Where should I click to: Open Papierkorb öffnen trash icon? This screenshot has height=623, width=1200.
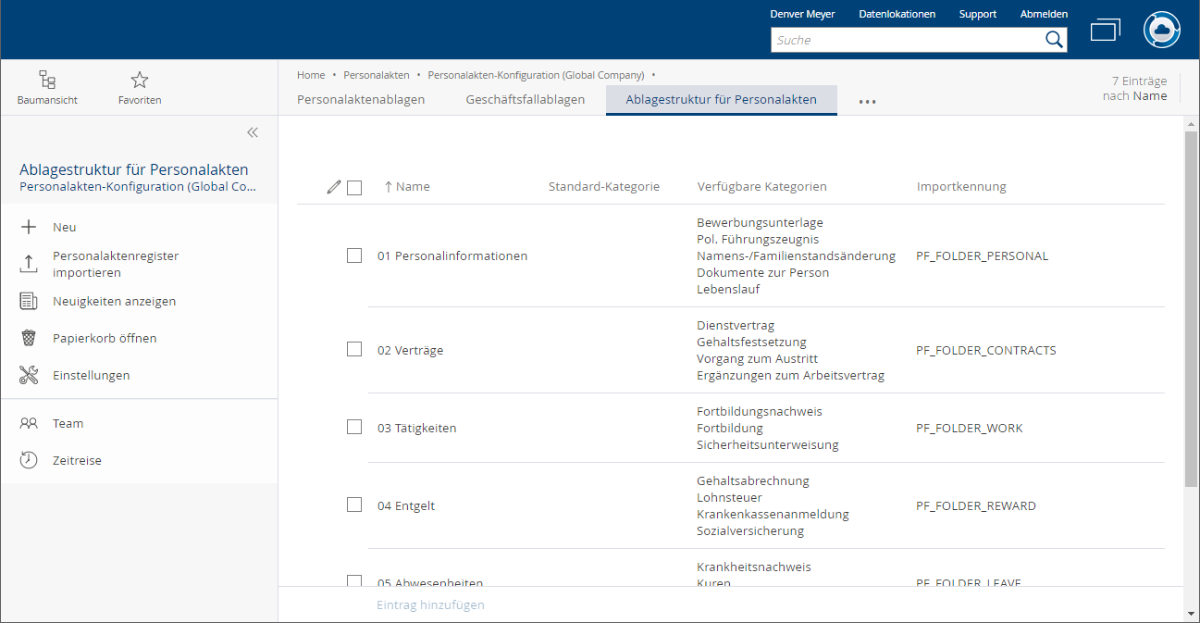pyautogui.click(x=29, y=338)
